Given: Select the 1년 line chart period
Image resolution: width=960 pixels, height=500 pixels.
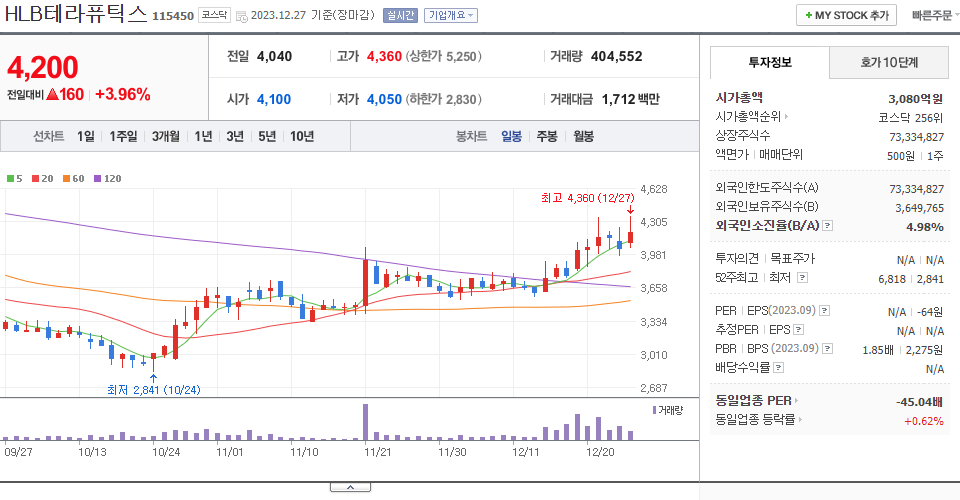Looking at the screenshot, I should (x=203, y=136).
